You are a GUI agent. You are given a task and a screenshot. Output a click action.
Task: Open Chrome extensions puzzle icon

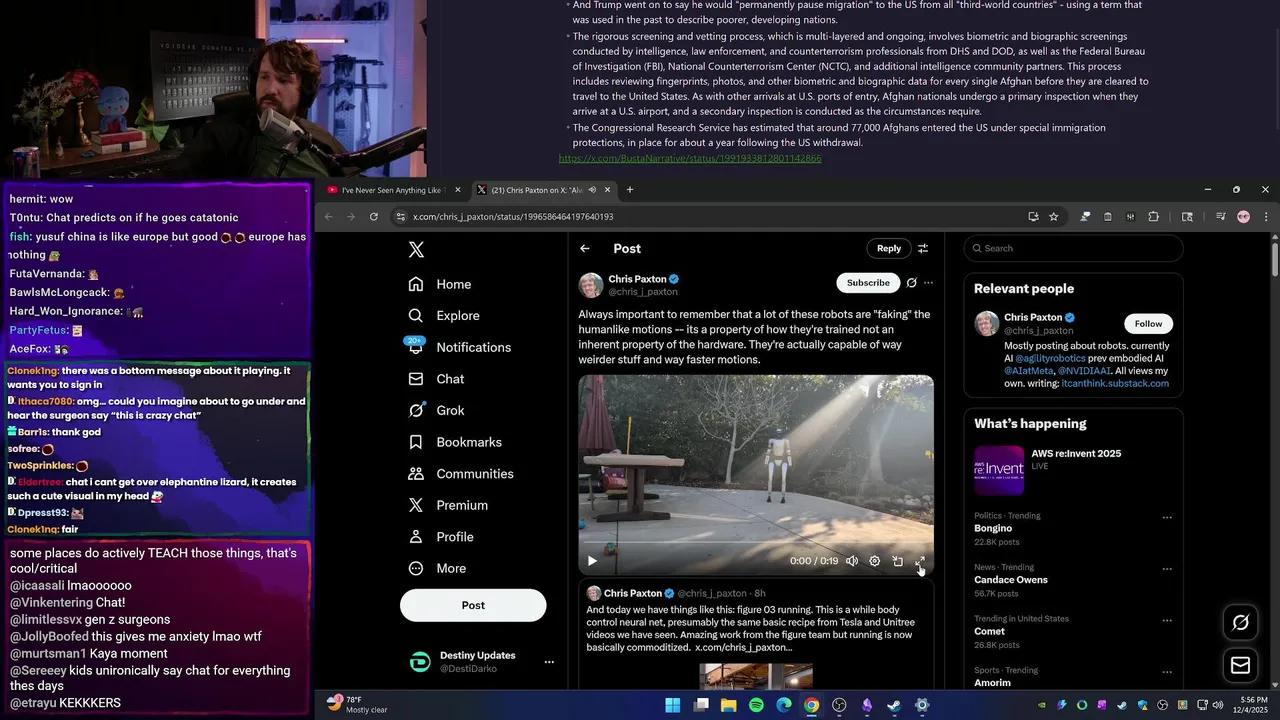pos(1153,217)
